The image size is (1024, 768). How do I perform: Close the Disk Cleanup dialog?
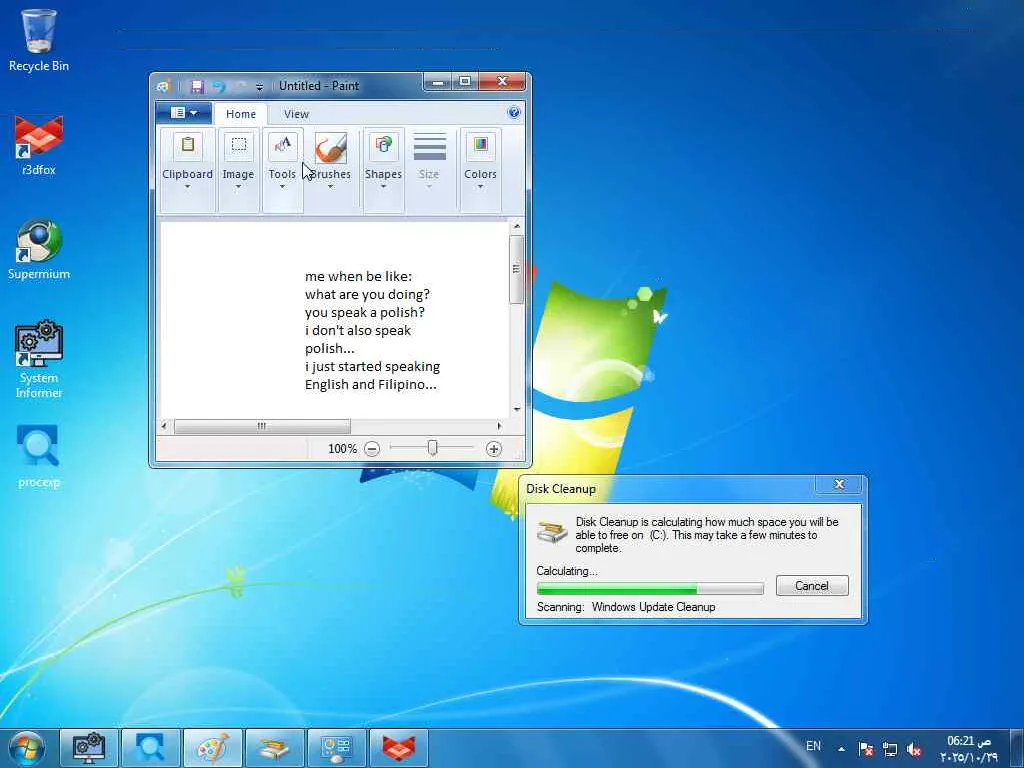[x=840, y=484]
